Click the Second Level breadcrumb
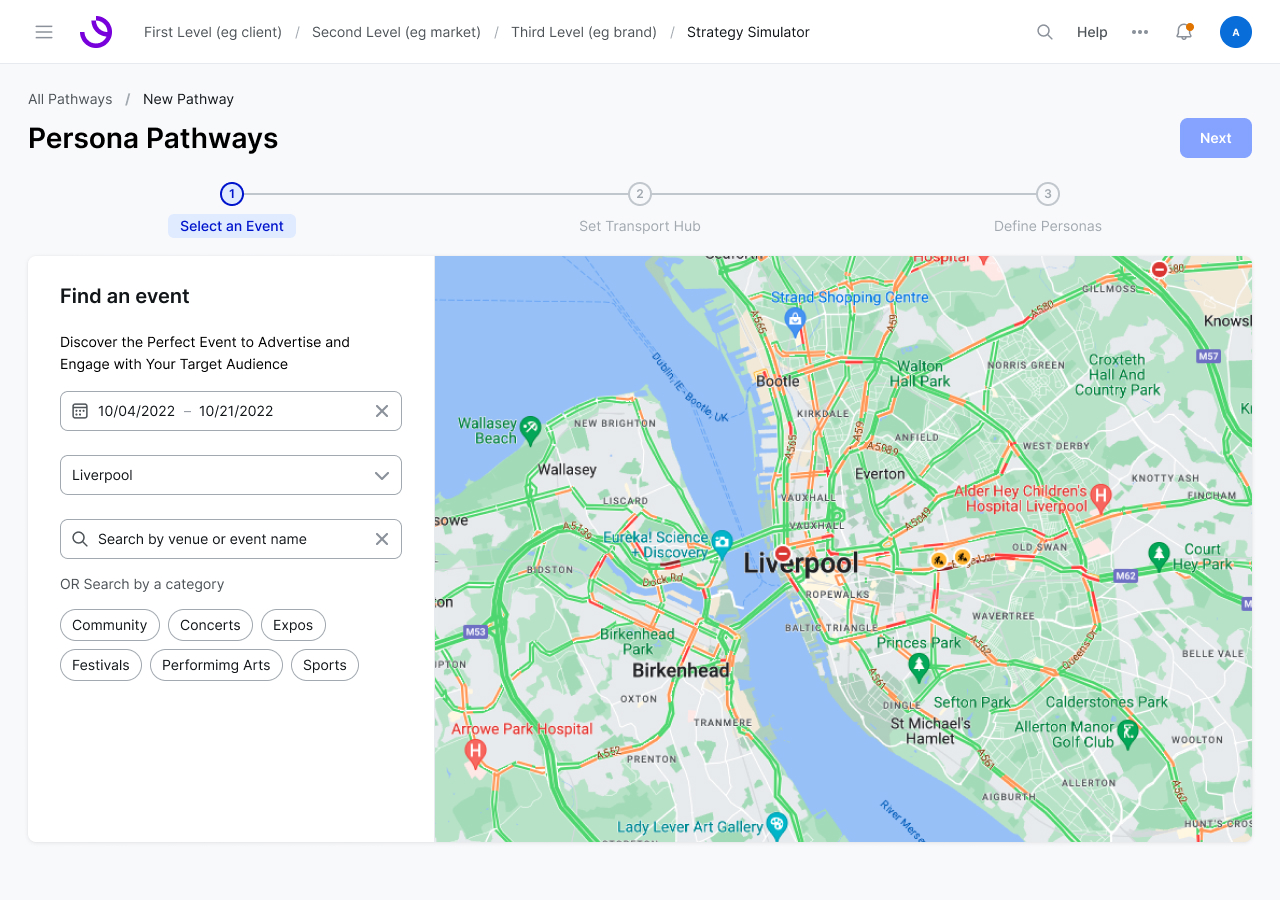The height and width of the screenshot is (900, 1280). point(396,32)
